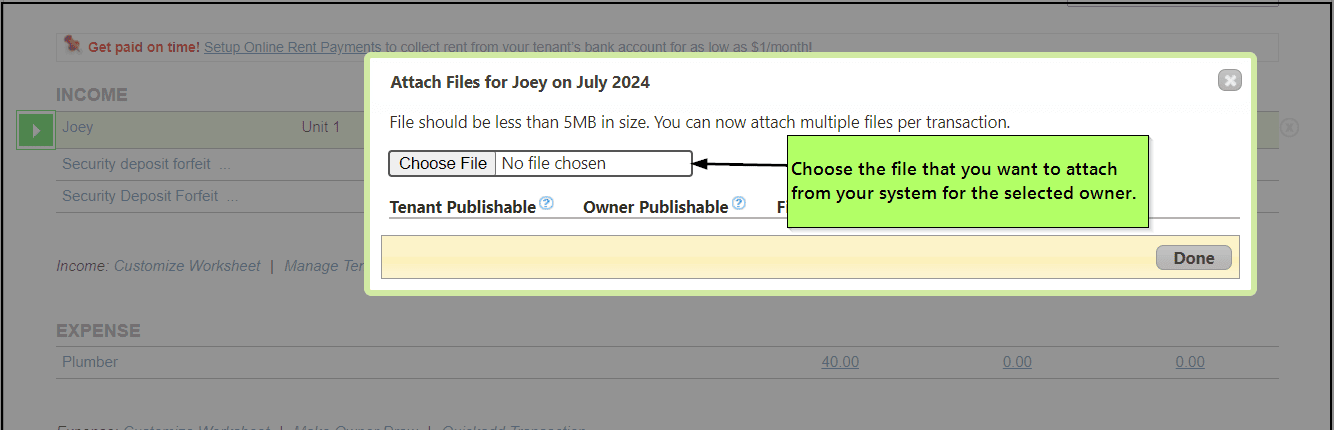Open the Tenant Publishable help icon
Screen dimensions: 1334x430
point(546,204)
